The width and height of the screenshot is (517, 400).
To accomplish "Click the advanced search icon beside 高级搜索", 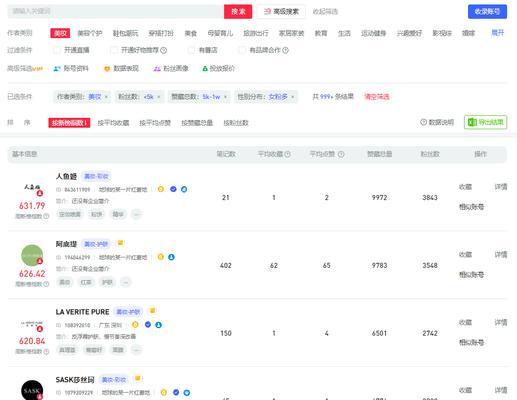I will [267, 12].
